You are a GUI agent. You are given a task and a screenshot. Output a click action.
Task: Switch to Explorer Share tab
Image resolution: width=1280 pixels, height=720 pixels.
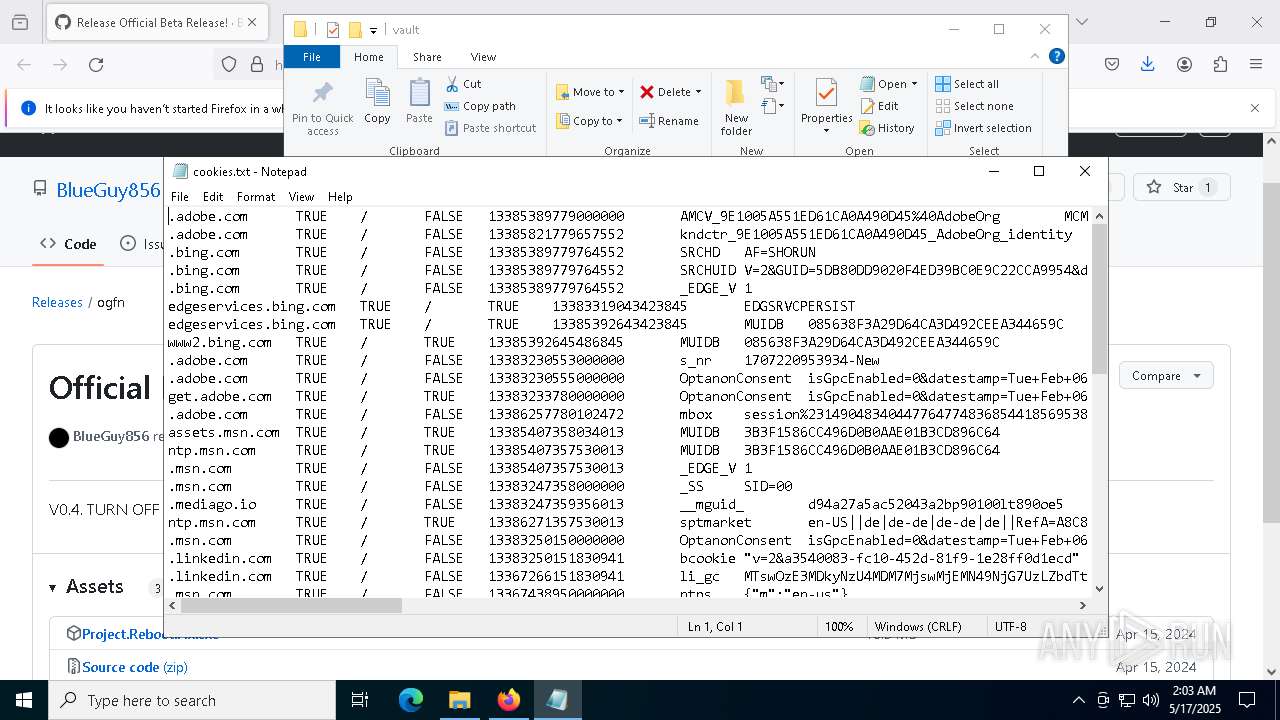click(x=427, y=57)
